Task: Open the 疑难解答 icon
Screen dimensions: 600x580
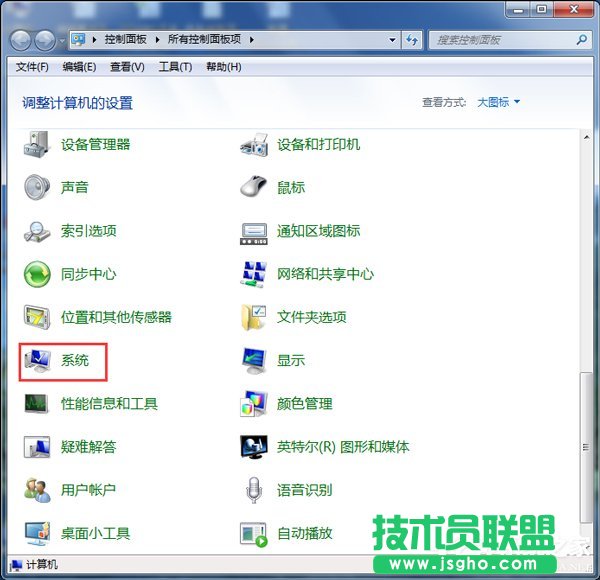Action: pyautogui.click(x=37, y=447)
